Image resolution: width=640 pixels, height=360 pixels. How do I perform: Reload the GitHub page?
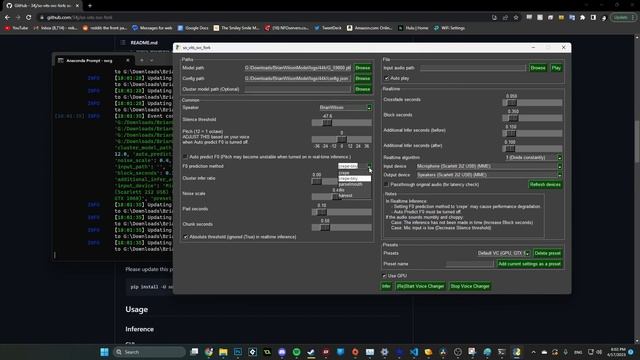[29, 18]
